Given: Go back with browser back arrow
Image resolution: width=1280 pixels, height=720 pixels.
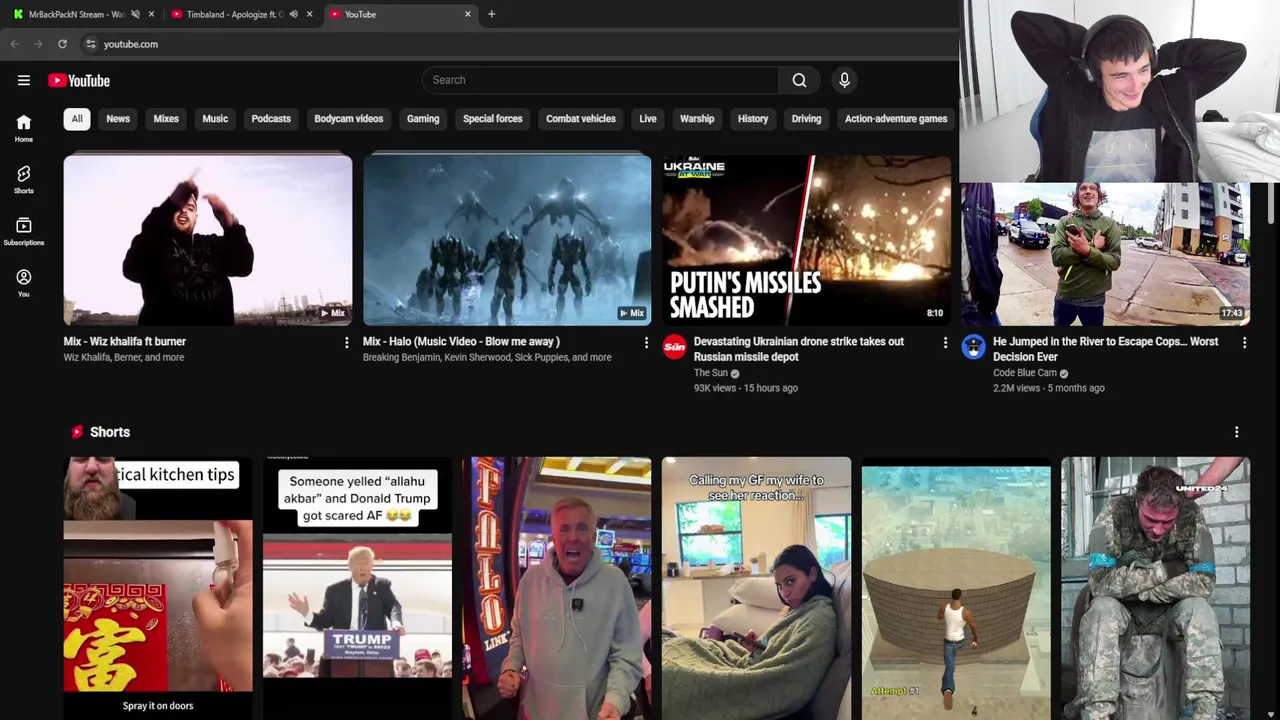Looking at the screenshot, I should coord(14,44).
